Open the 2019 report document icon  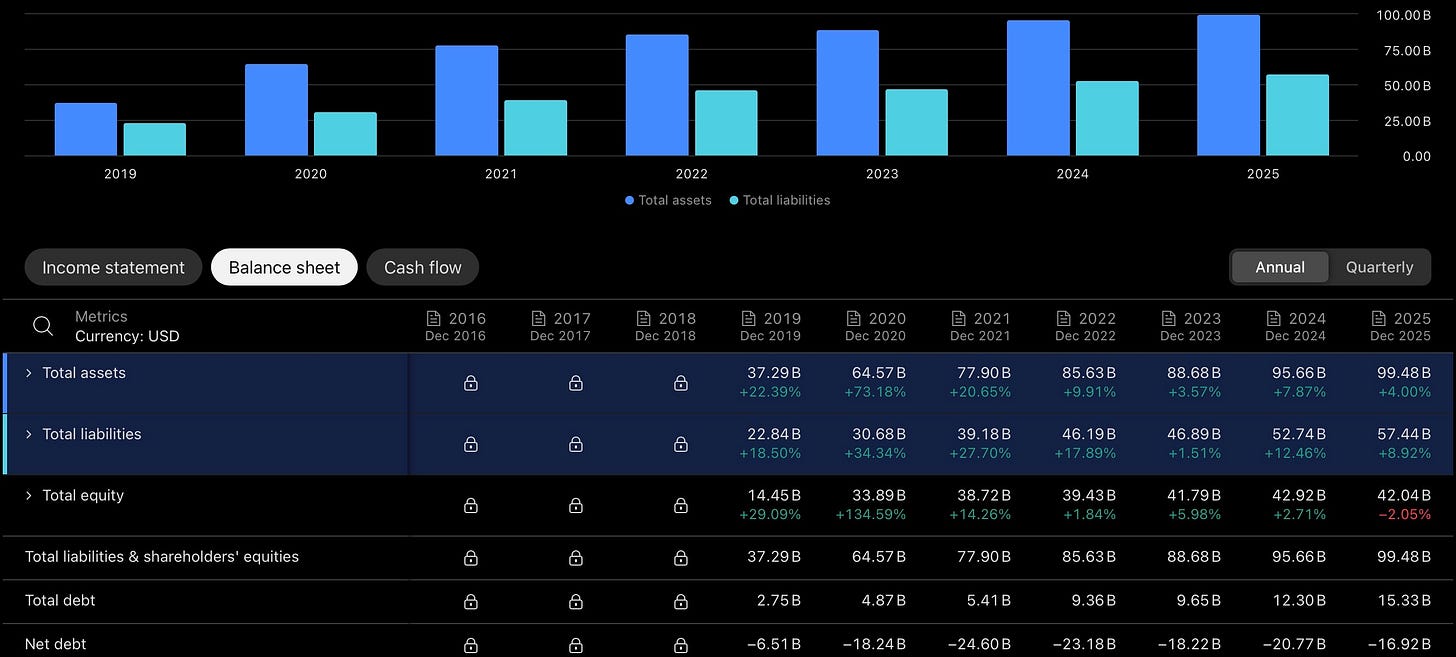(747, 318)
